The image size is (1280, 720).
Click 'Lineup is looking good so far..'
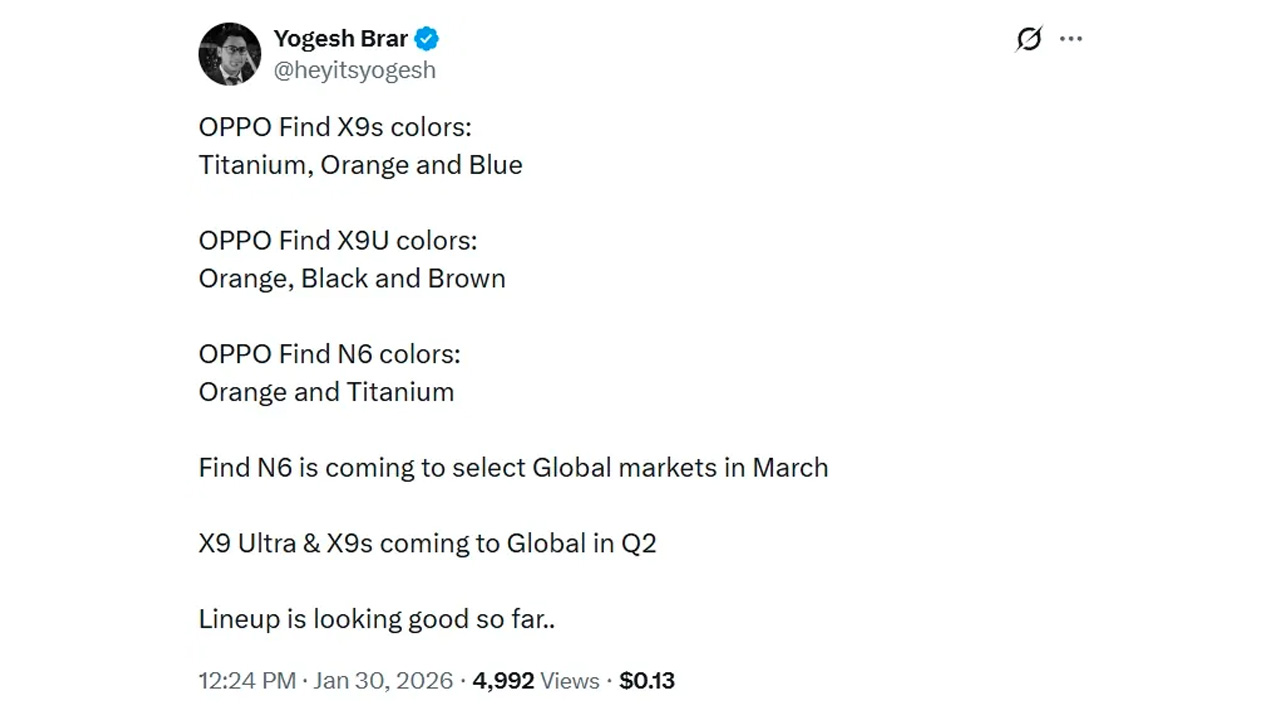[x=376, y=619]
